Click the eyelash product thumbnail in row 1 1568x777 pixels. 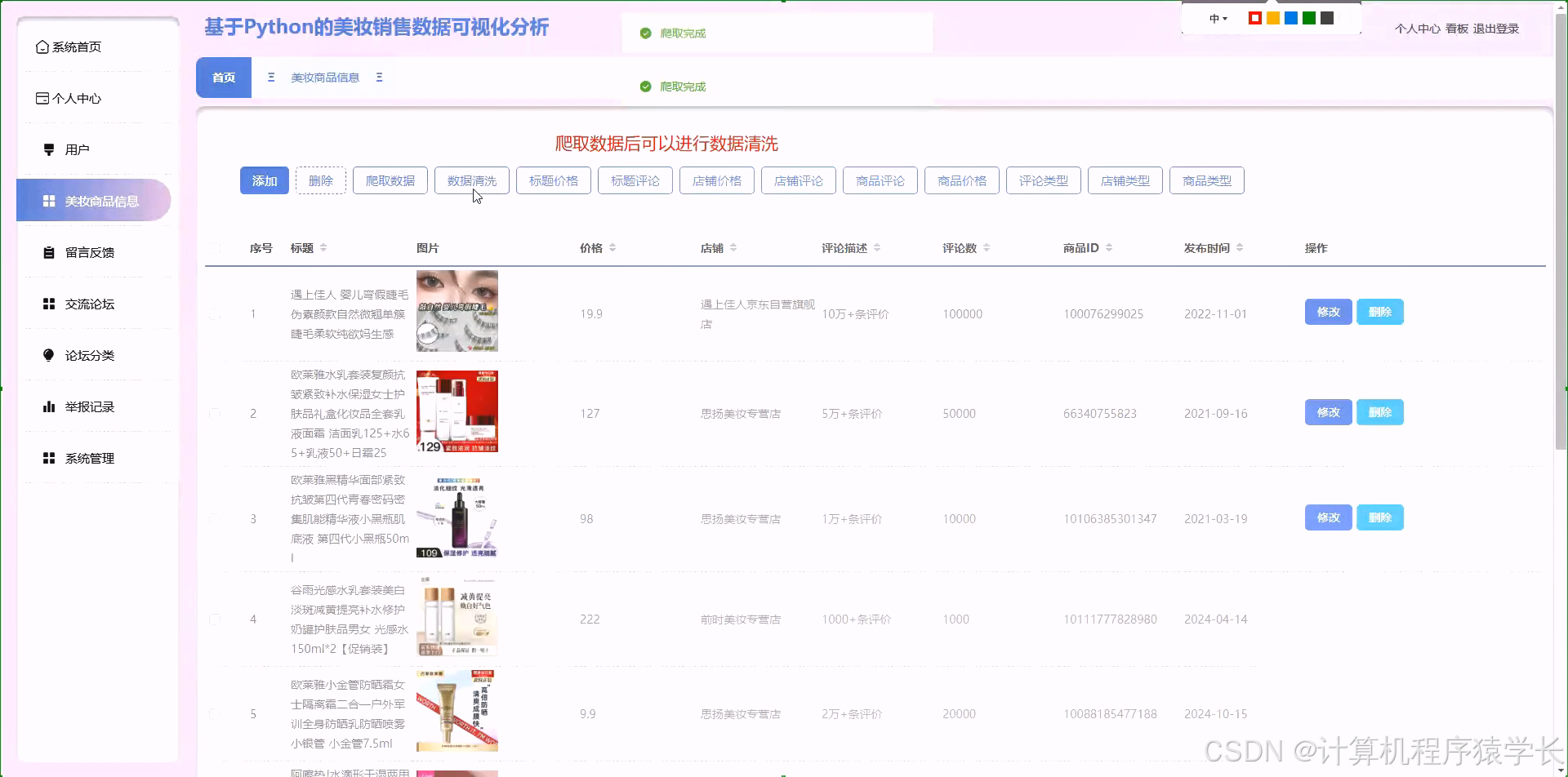click(456, 311)
